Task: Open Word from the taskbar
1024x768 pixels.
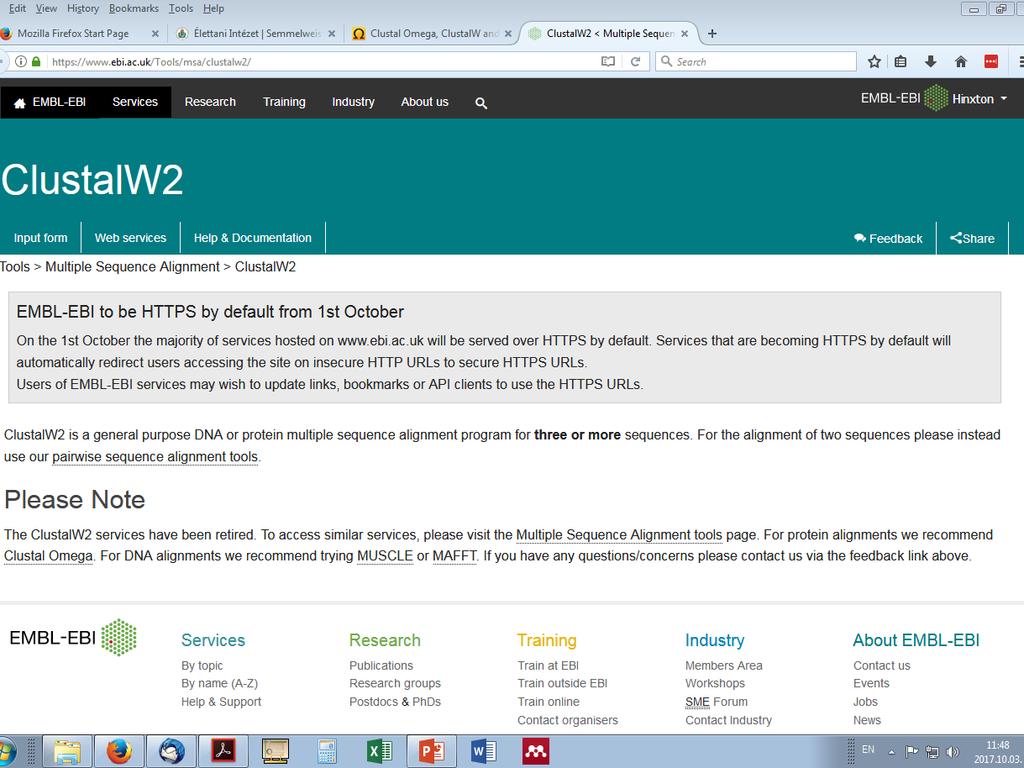Action: click(x=484, y=752)
